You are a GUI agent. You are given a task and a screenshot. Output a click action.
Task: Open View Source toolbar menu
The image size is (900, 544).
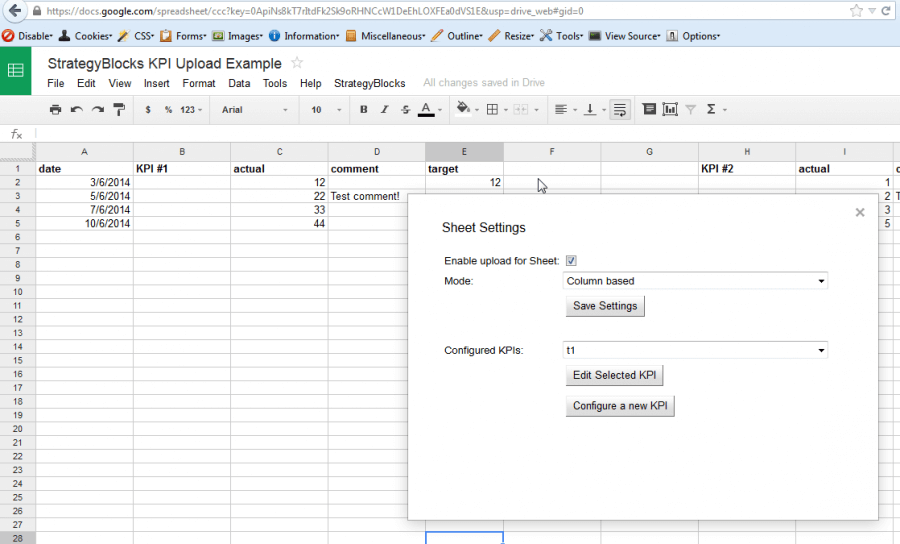[x=625, y=36]
